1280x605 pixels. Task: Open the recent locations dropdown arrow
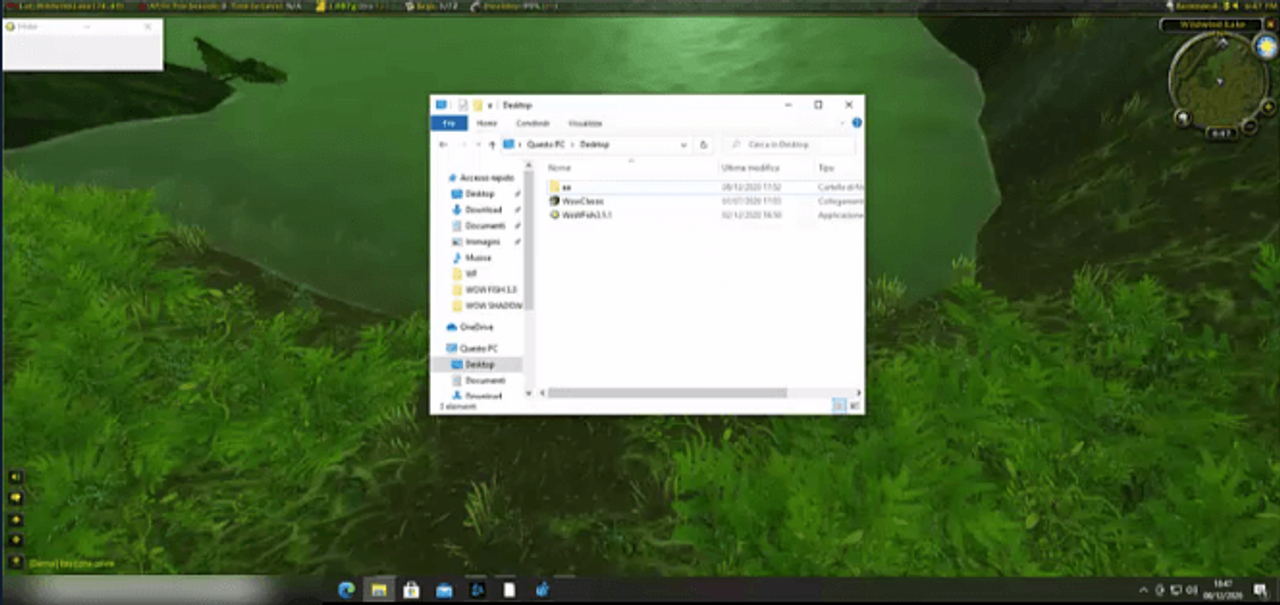(478, 144)
